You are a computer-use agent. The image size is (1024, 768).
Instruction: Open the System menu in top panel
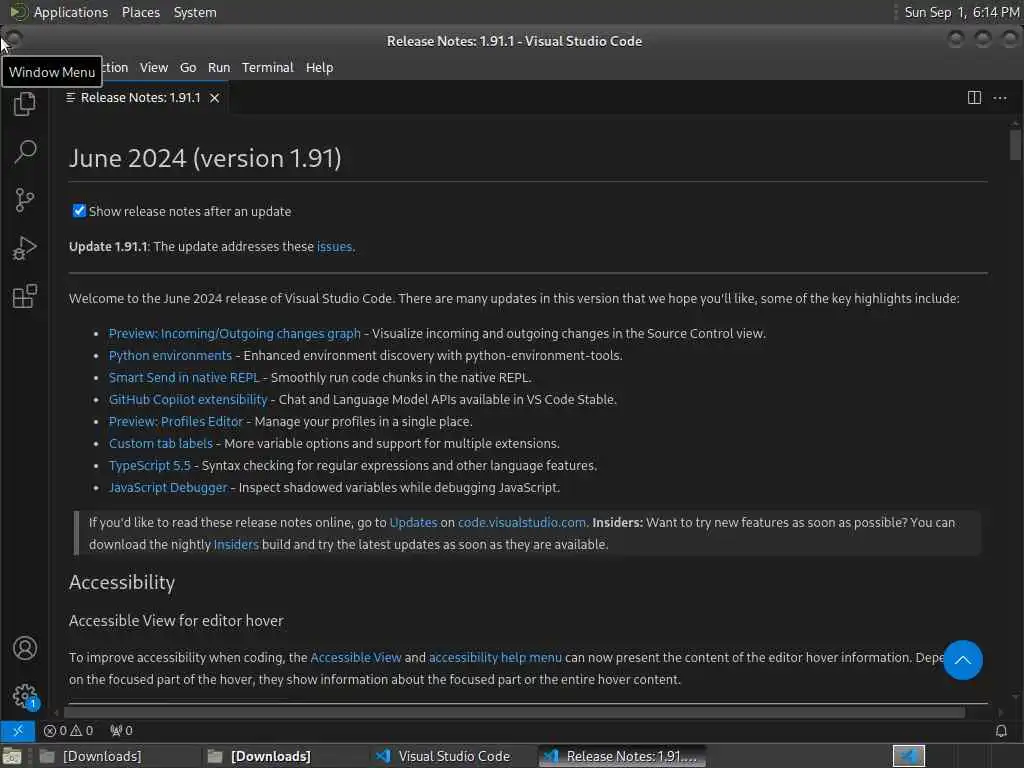195,12
